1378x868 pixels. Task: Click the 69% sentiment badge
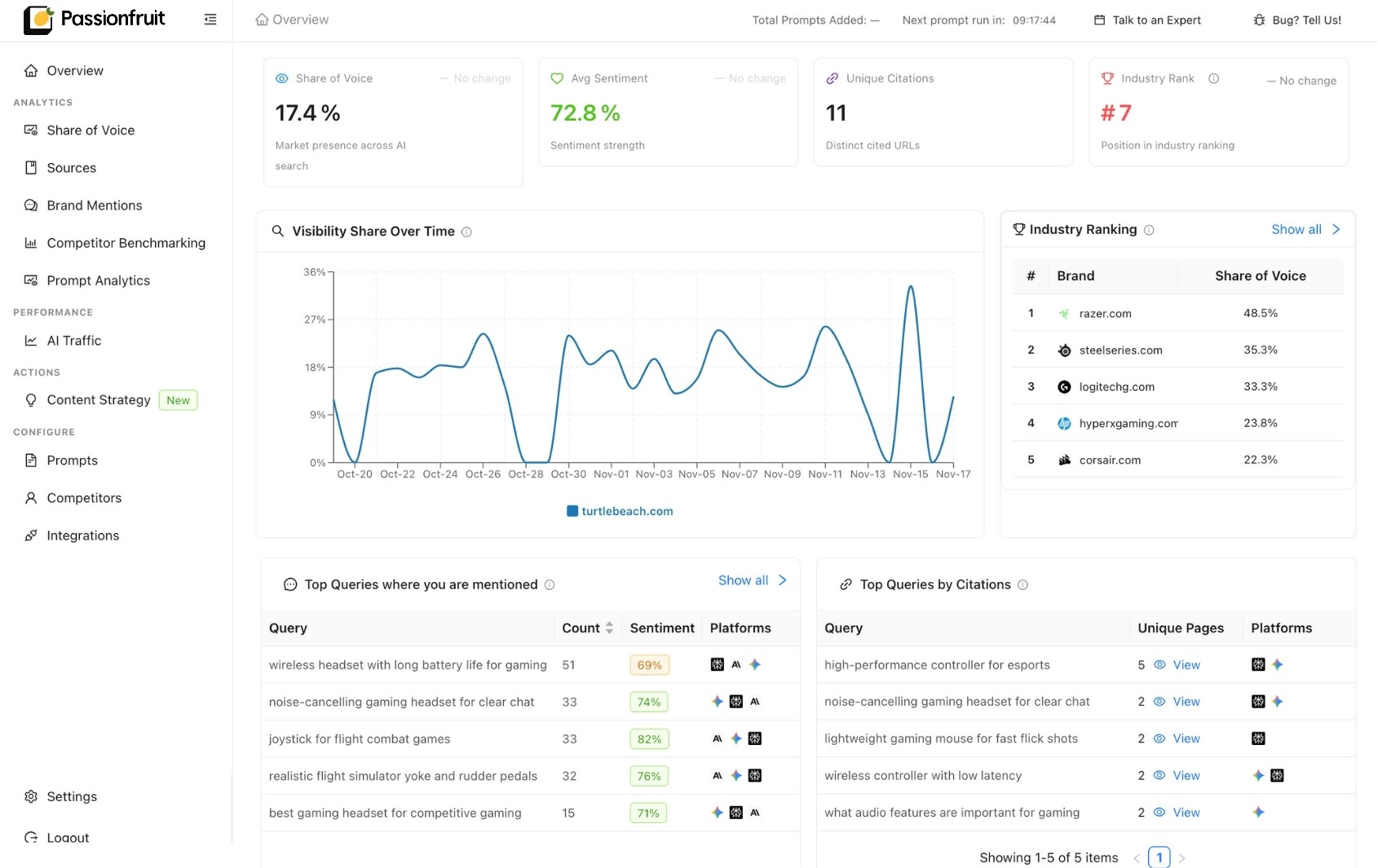click(x=649, y=665)
